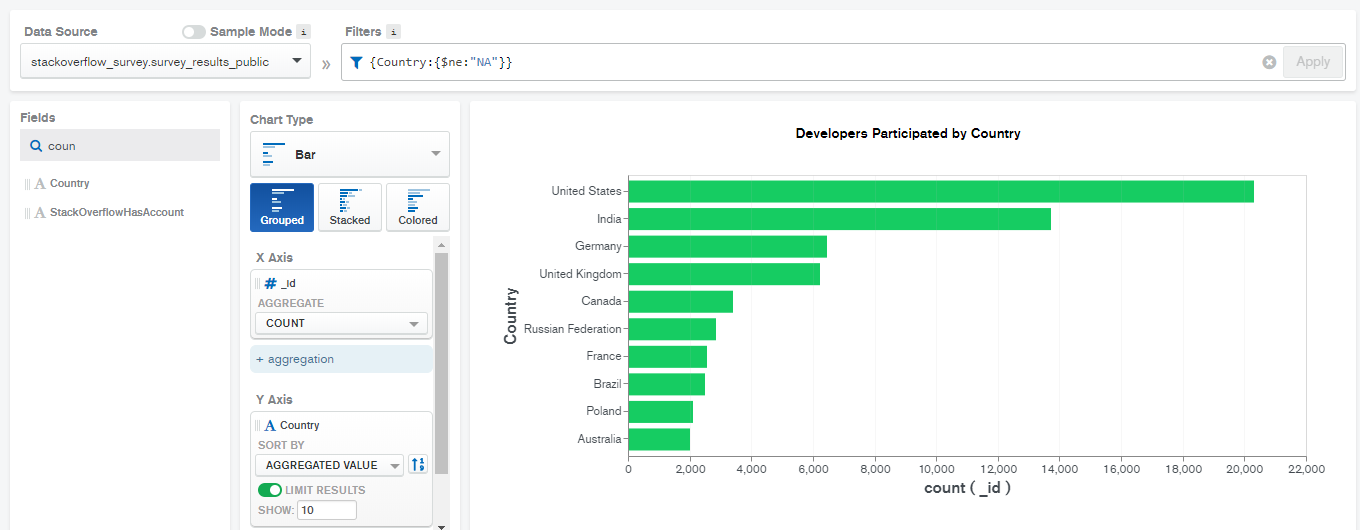Open the COUNT aggregate dropdown
Viewport: 1360px width, 530px height.
coord(341,324)
